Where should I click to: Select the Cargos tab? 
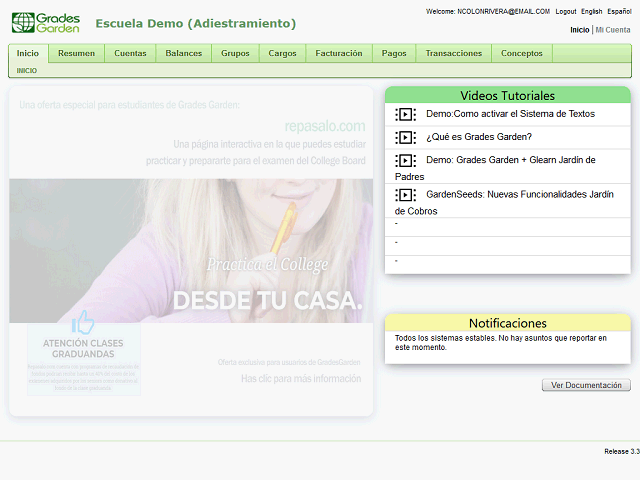pos(282,53)
